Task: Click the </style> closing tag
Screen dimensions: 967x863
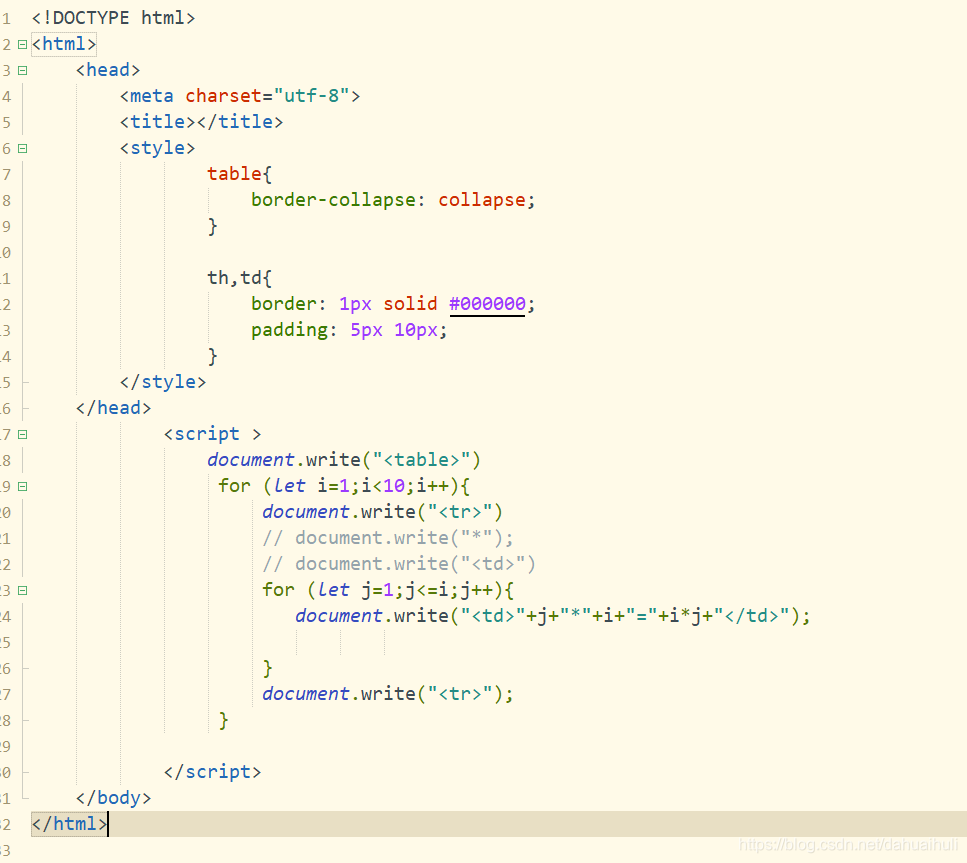Action: [x=163, y=382]
